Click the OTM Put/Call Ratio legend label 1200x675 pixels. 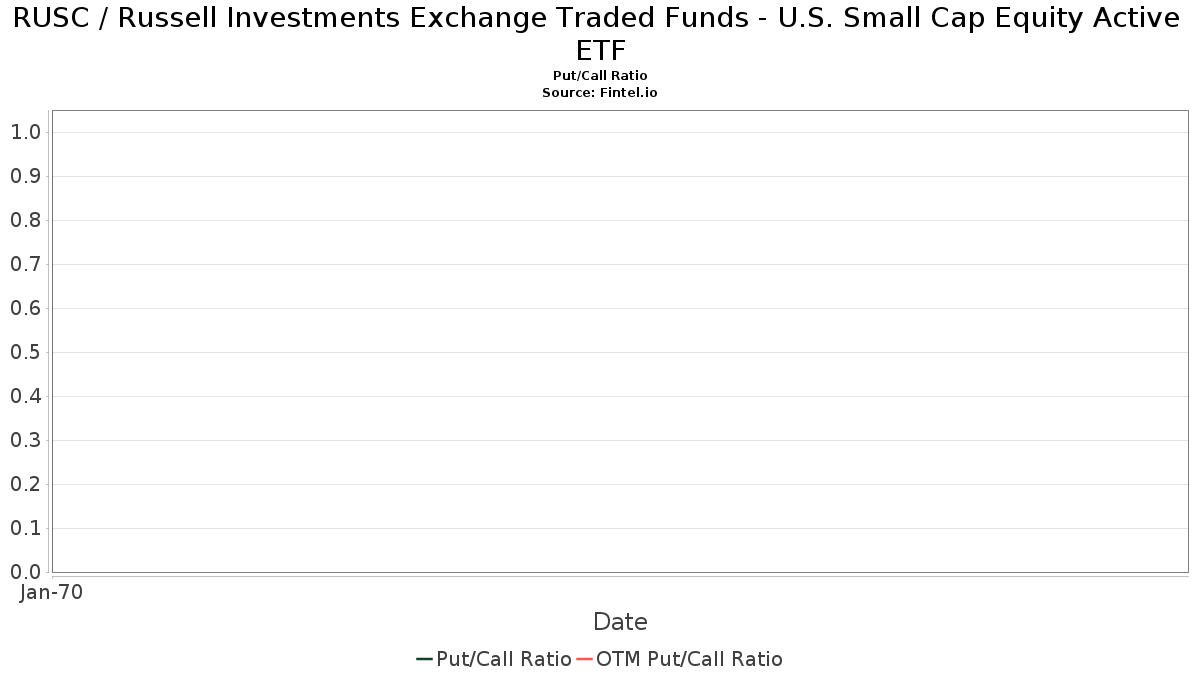click(x=689, y=659)
